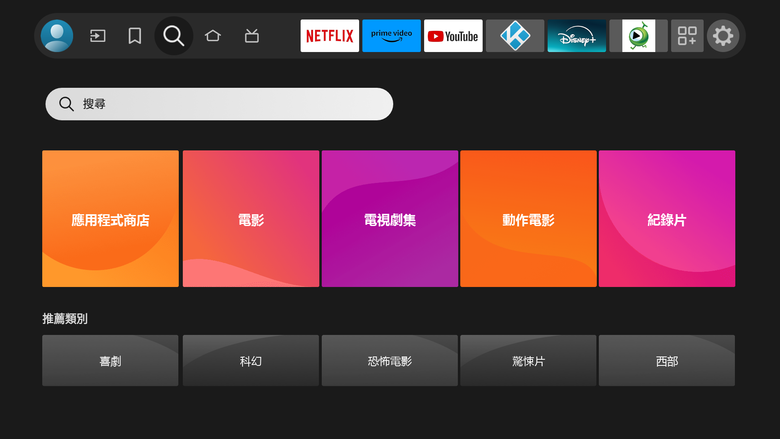Image resolution: width=780 pixels, height=439 pixels.
Task: Select the magnifier Search tab icon
Action: [x=174, y=36]
